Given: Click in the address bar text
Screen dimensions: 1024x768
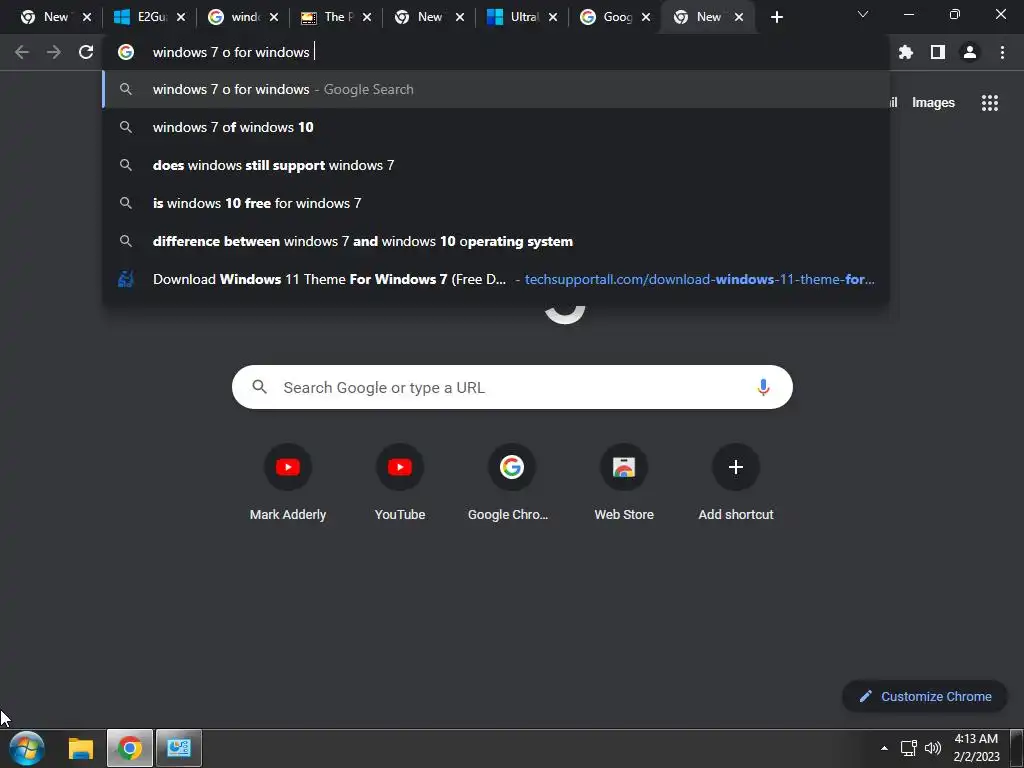Looking at the screenshot, I should click(231, 52).
